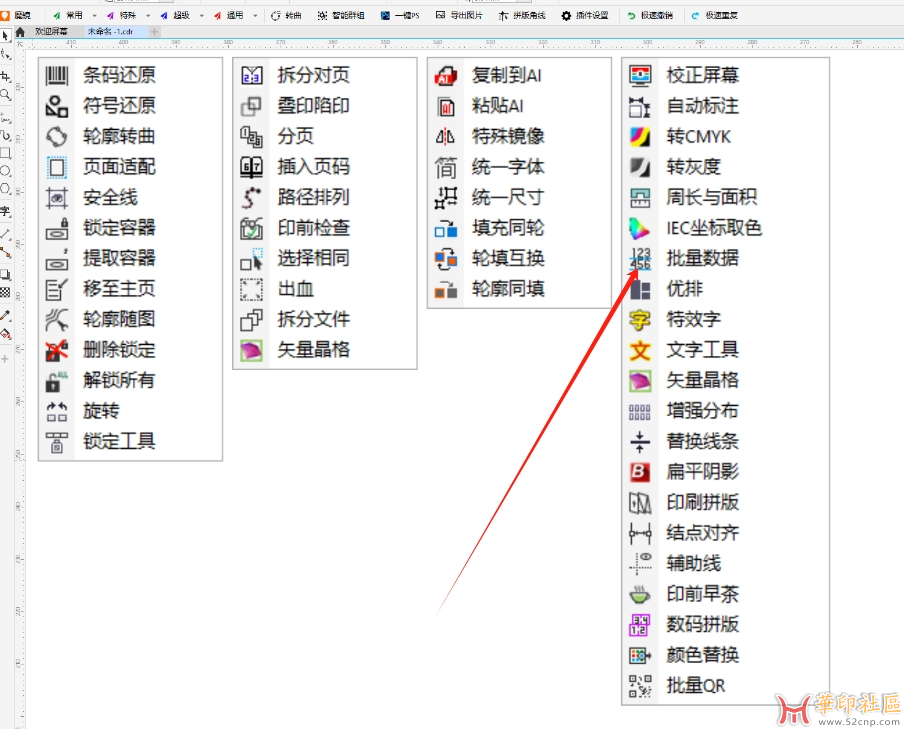Screen dimensions: 904x729
Task: Click the 解锁所有 unlock icon
Action: coord(56,381)
